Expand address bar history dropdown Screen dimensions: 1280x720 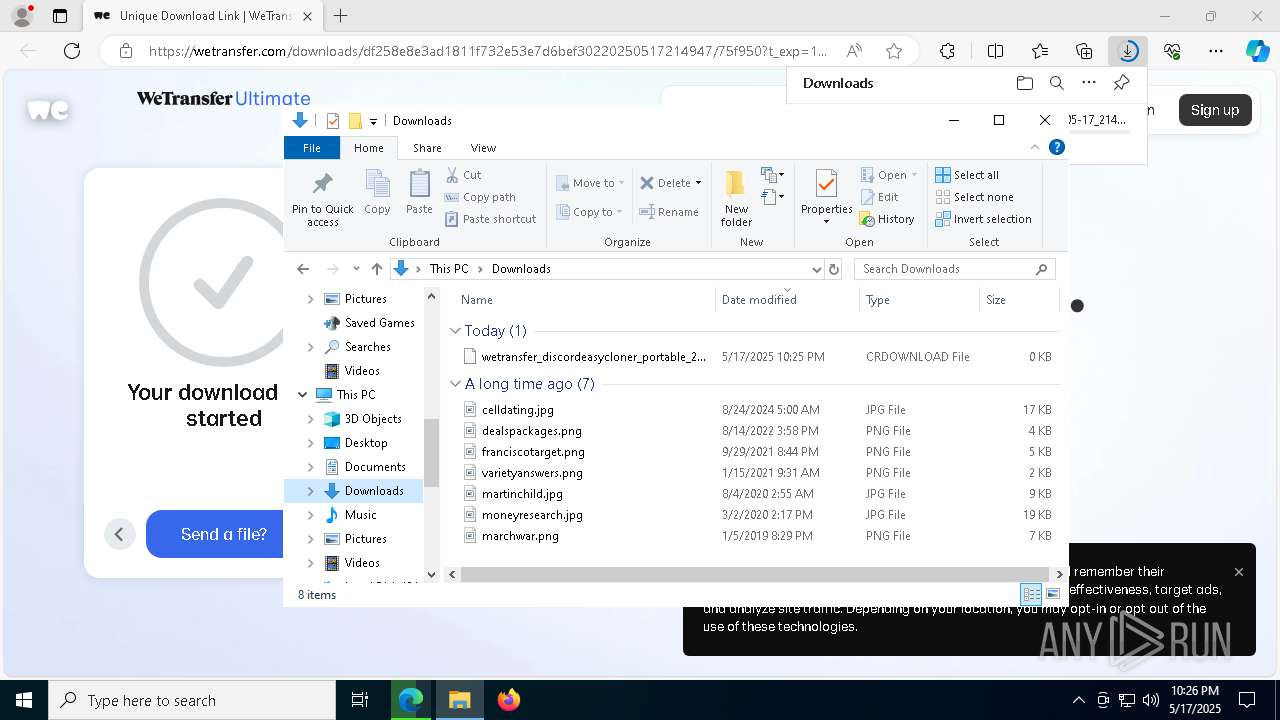817,269
